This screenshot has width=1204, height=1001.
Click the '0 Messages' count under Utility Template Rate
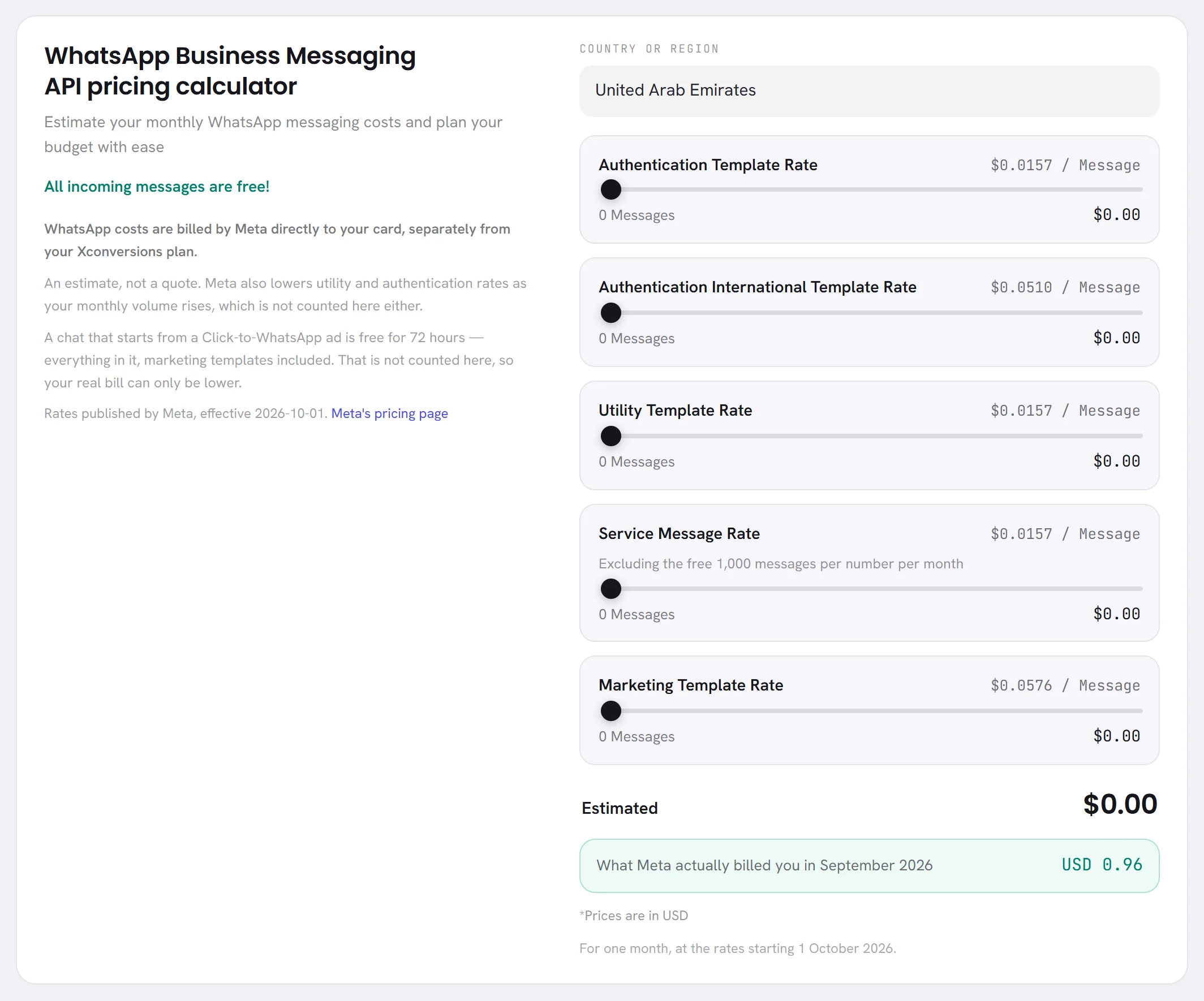tap(637, 462)
